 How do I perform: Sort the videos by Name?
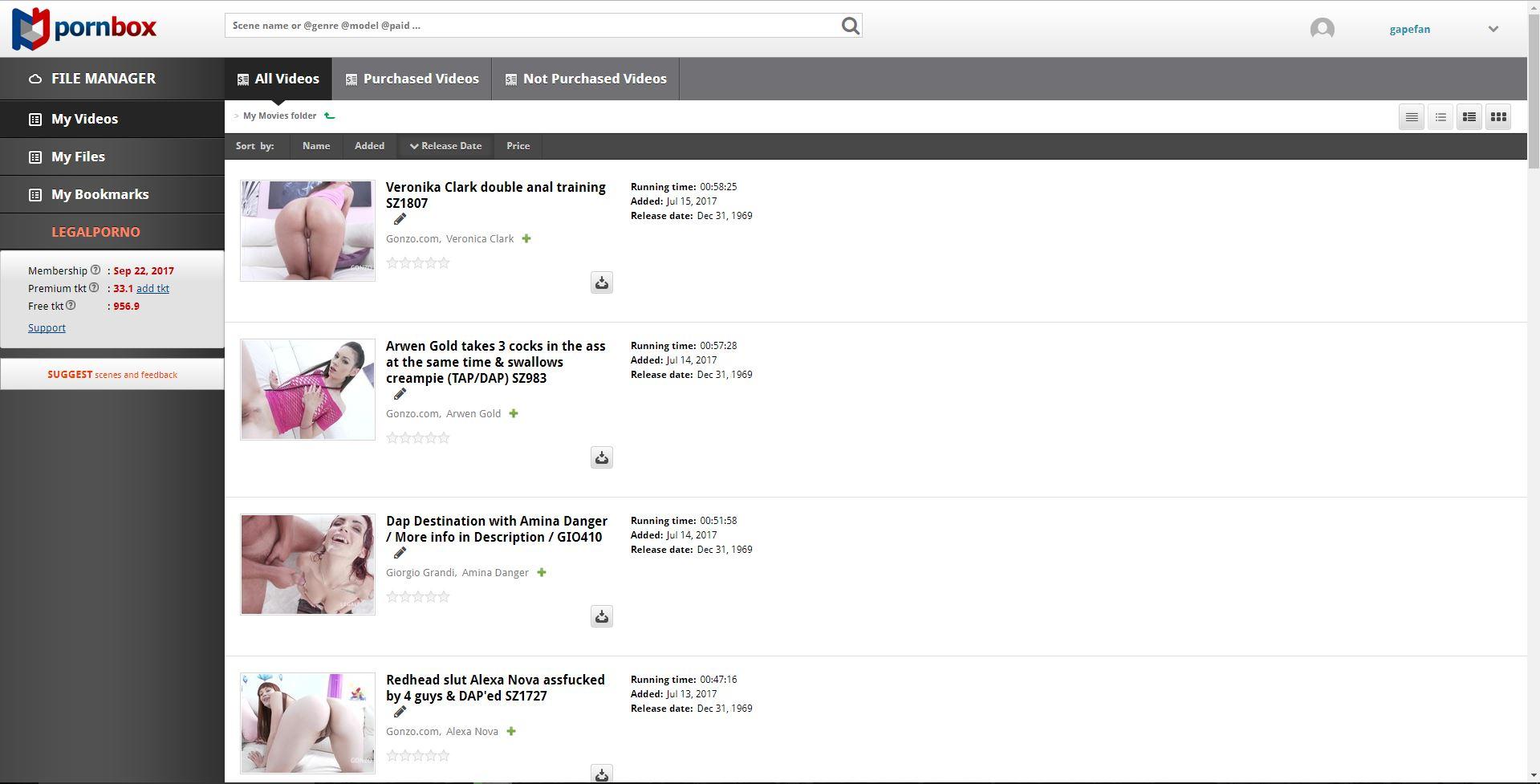pos(315,146)
